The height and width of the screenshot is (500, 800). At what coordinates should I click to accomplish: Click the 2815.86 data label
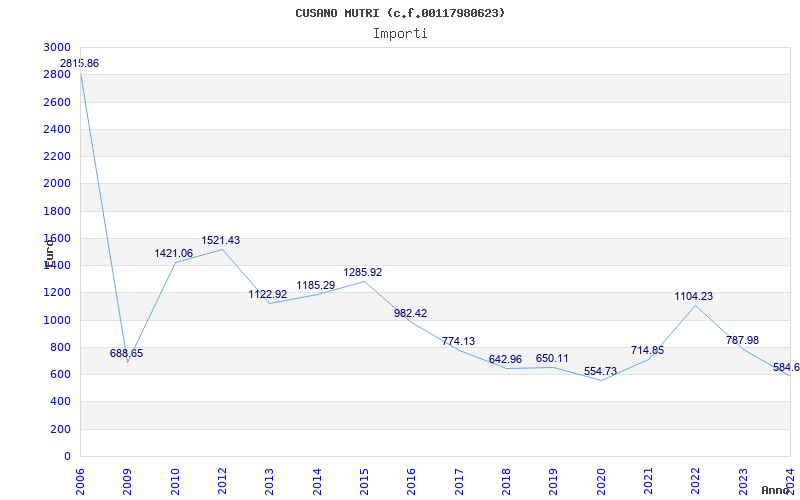point(79,64)
